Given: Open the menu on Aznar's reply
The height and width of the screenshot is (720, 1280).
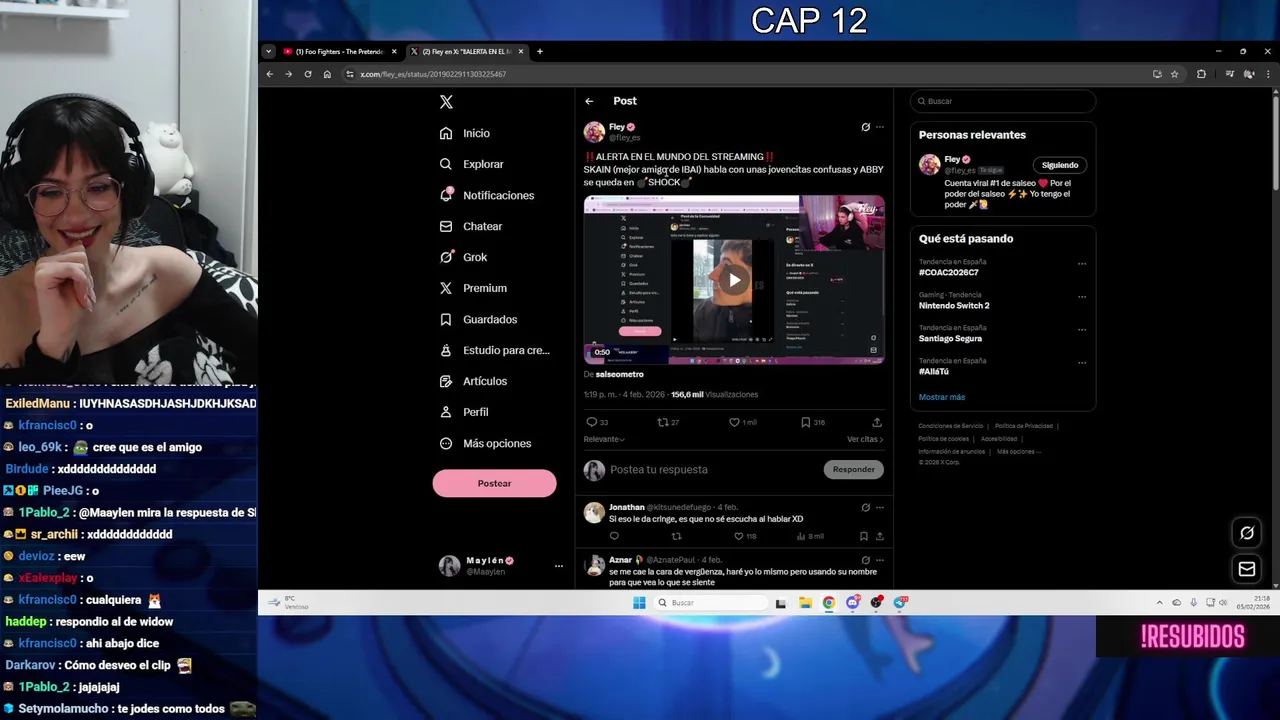Looking at the screenshot, I should click(880, 560).
